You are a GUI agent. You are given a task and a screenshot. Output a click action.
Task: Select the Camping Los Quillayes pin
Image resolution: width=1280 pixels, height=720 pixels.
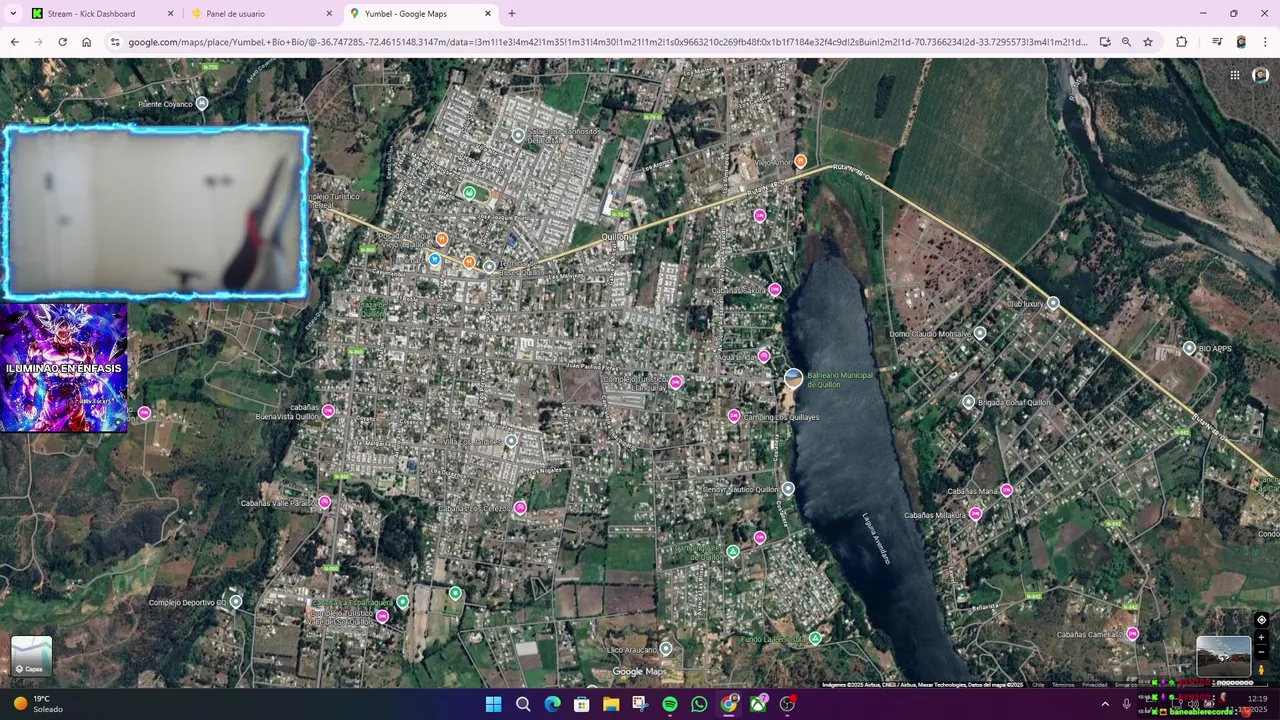(x=734, y=416)
